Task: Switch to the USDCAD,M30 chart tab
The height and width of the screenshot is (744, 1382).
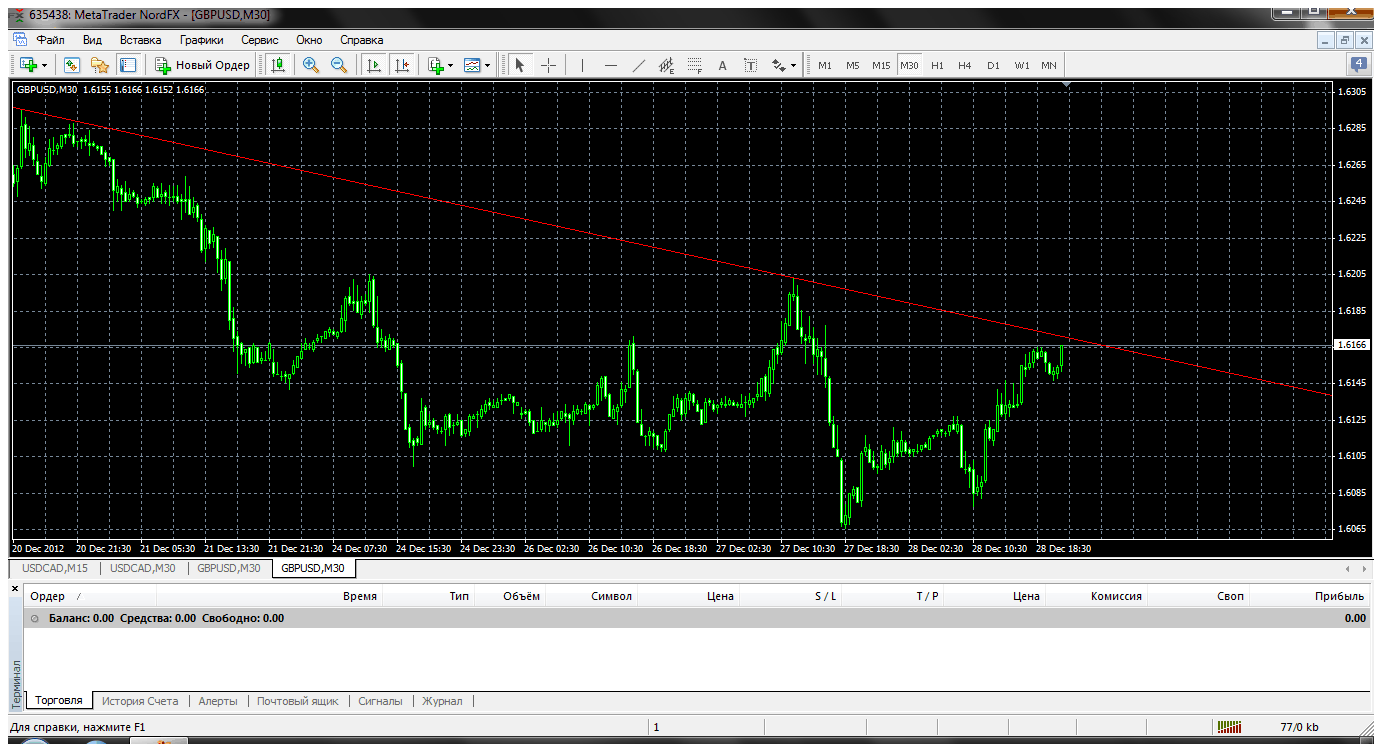Action: 143,568
